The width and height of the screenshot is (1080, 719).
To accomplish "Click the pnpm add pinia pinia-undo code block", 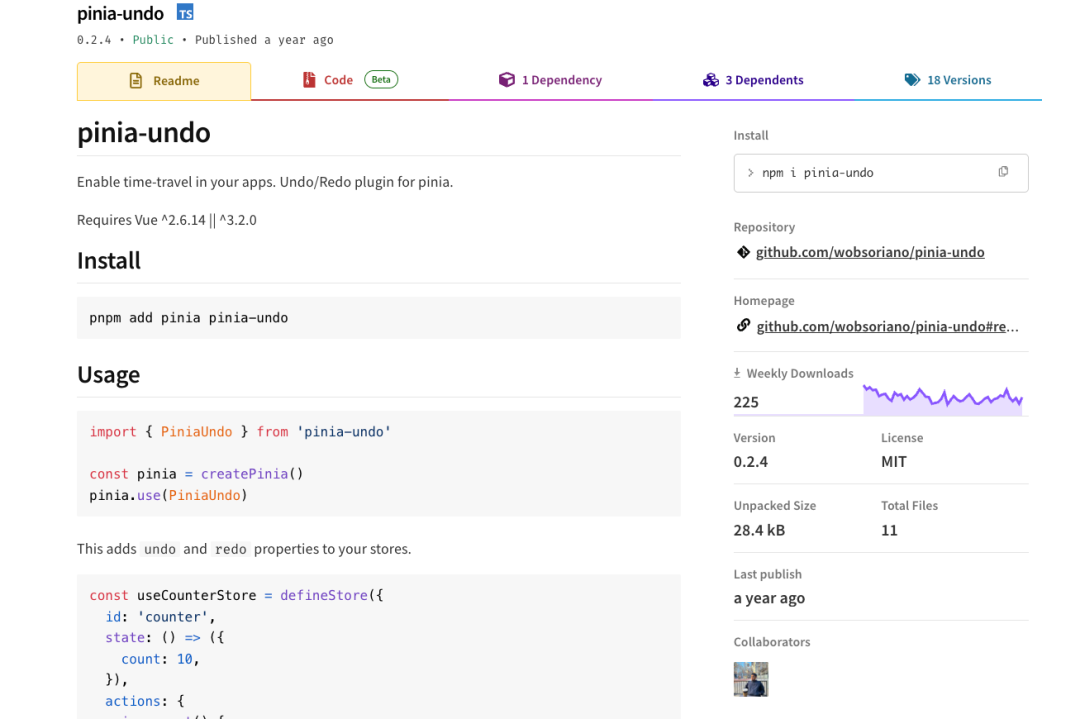I will click(379, 317).
